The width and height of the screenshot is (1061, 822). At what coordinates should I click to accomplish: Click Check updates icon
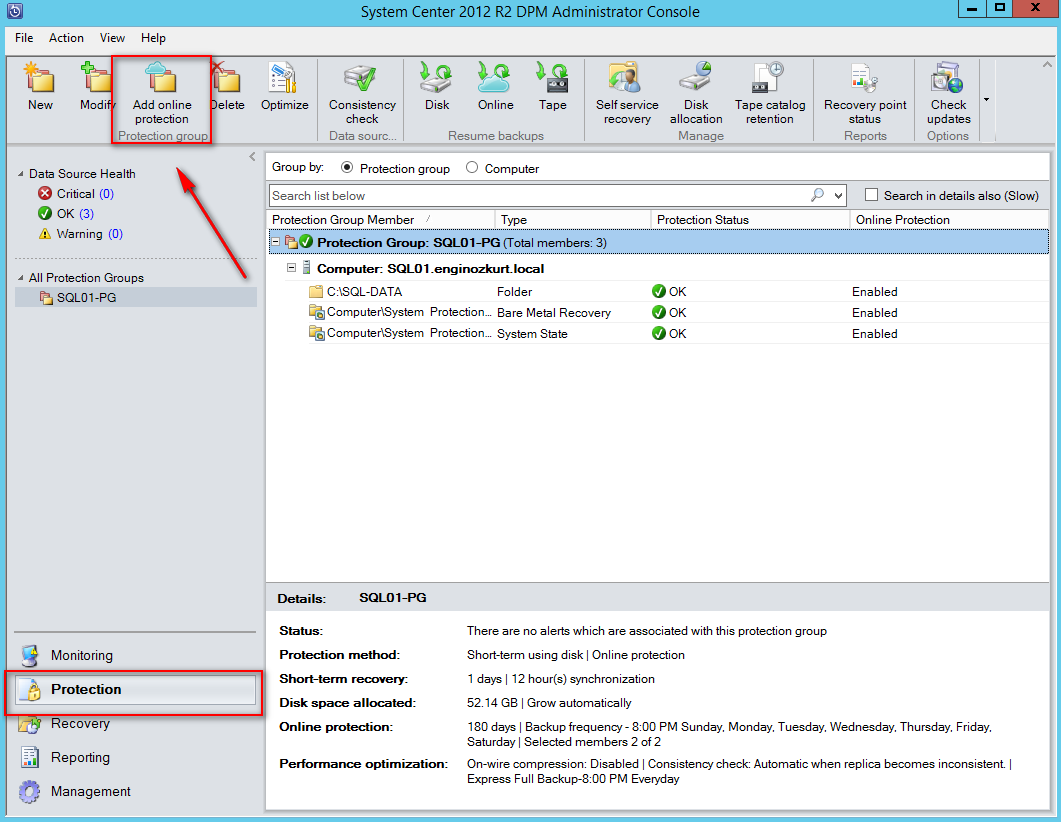(x=947, y=78)
